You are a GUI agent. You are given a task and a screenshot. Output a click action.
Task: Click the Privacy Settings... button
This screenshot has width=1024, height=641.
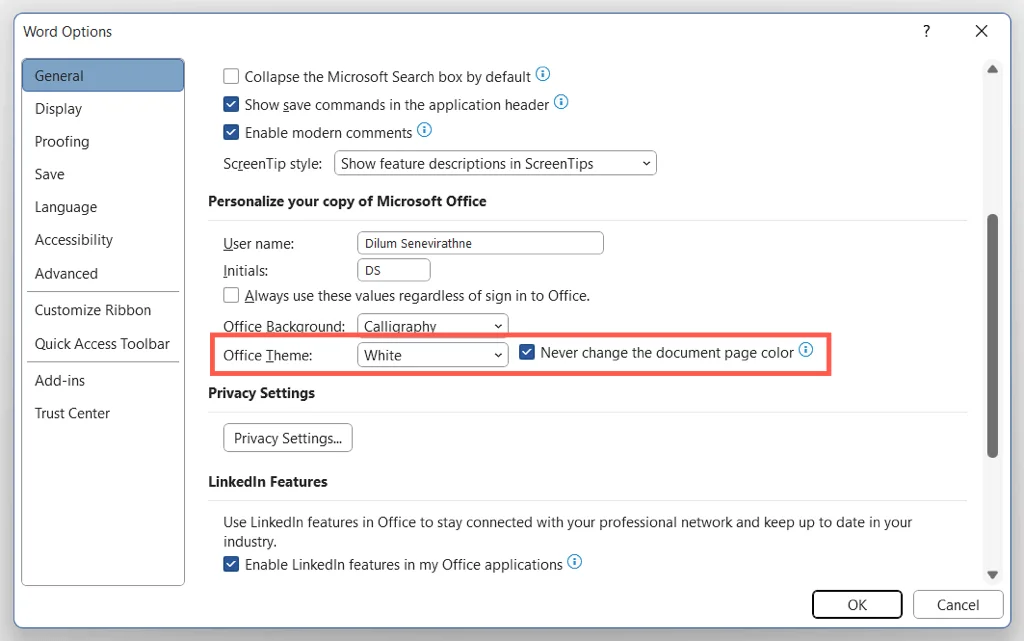[x=288, y=438]
